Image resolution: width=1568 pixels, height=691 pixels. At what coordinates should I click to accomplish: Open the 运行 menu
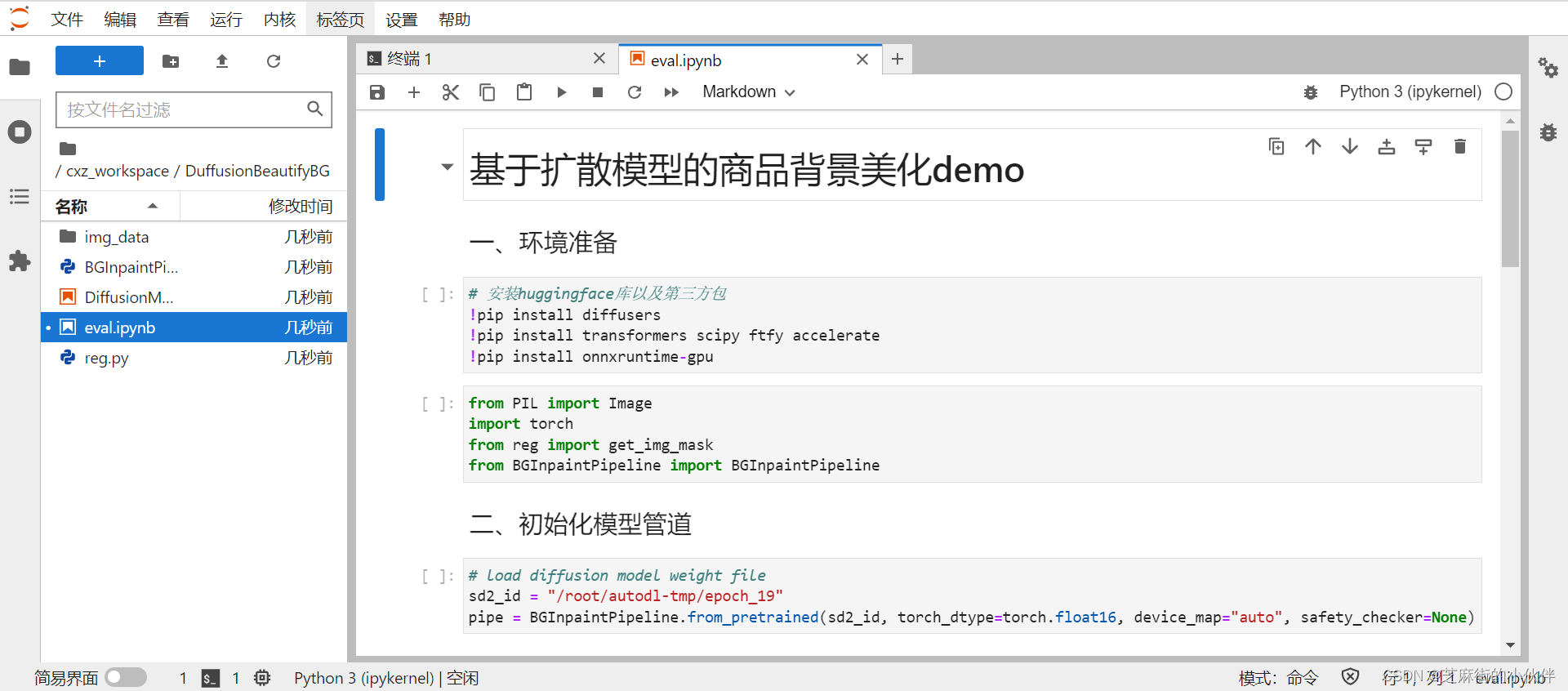click(226, 19)
